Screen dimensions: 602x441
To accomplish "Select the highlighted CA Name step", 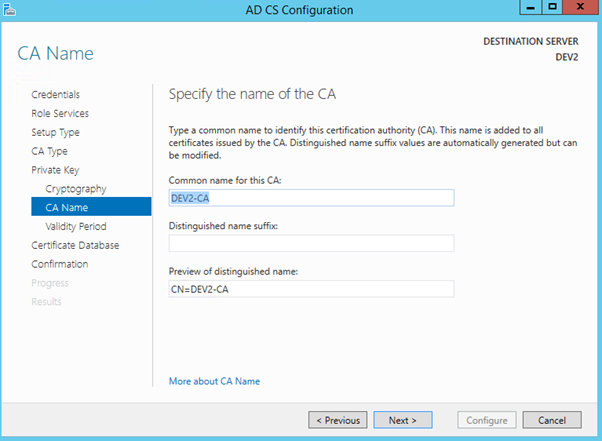I will click(67, 208).
